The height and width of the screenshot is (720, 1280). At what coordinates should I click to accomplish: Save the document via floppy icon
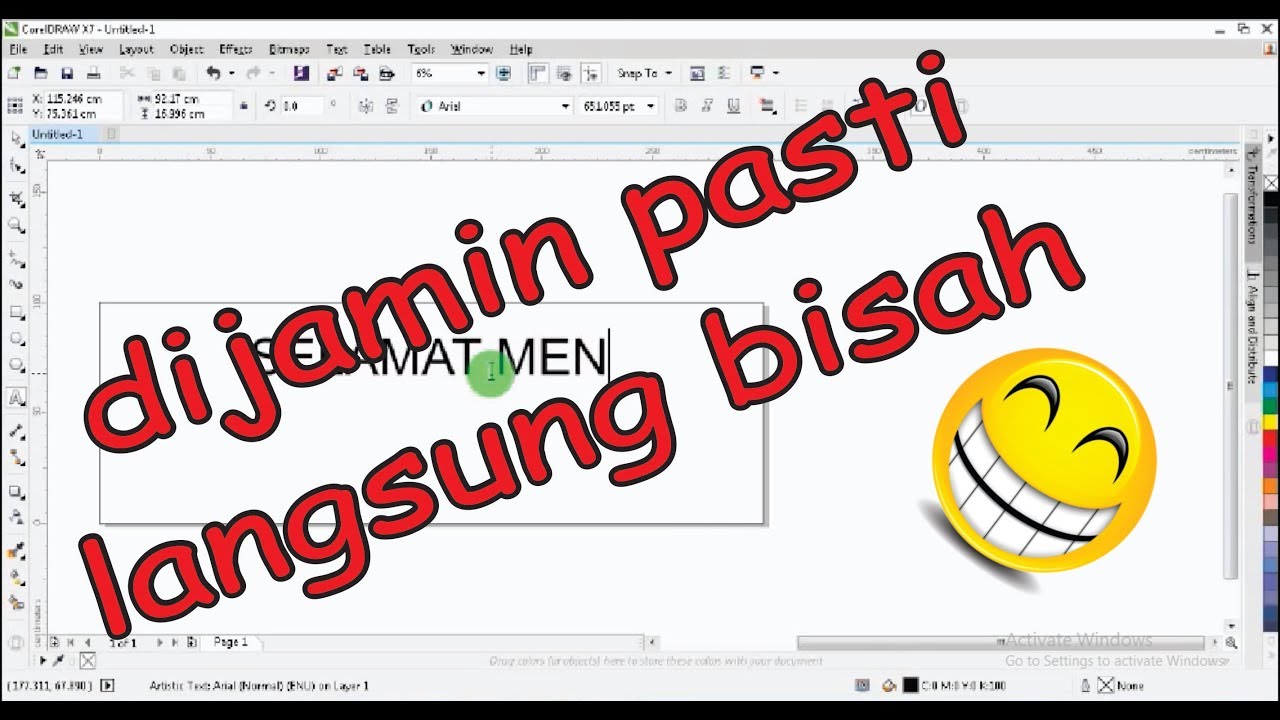(x=67, y=73)
